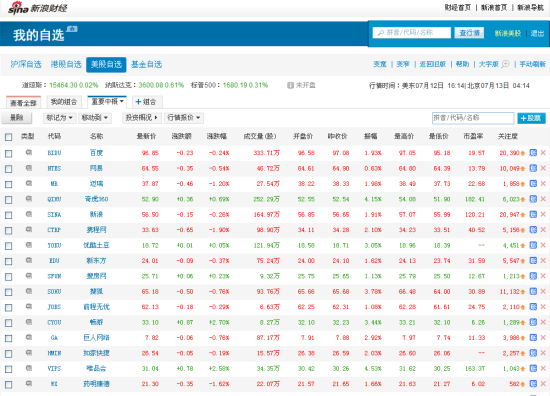Click the 手动刷新 link
The image size is (550, 396).
532,64
